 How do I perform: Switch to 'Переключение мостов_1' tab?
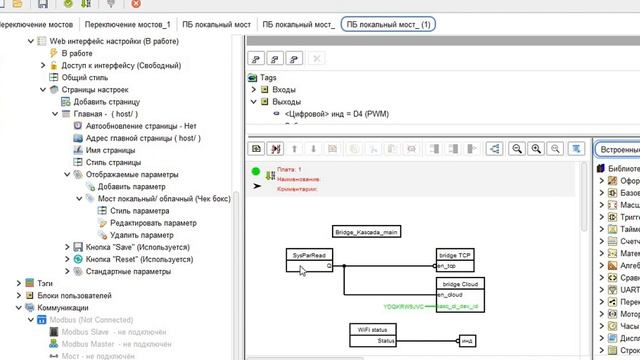127,24
